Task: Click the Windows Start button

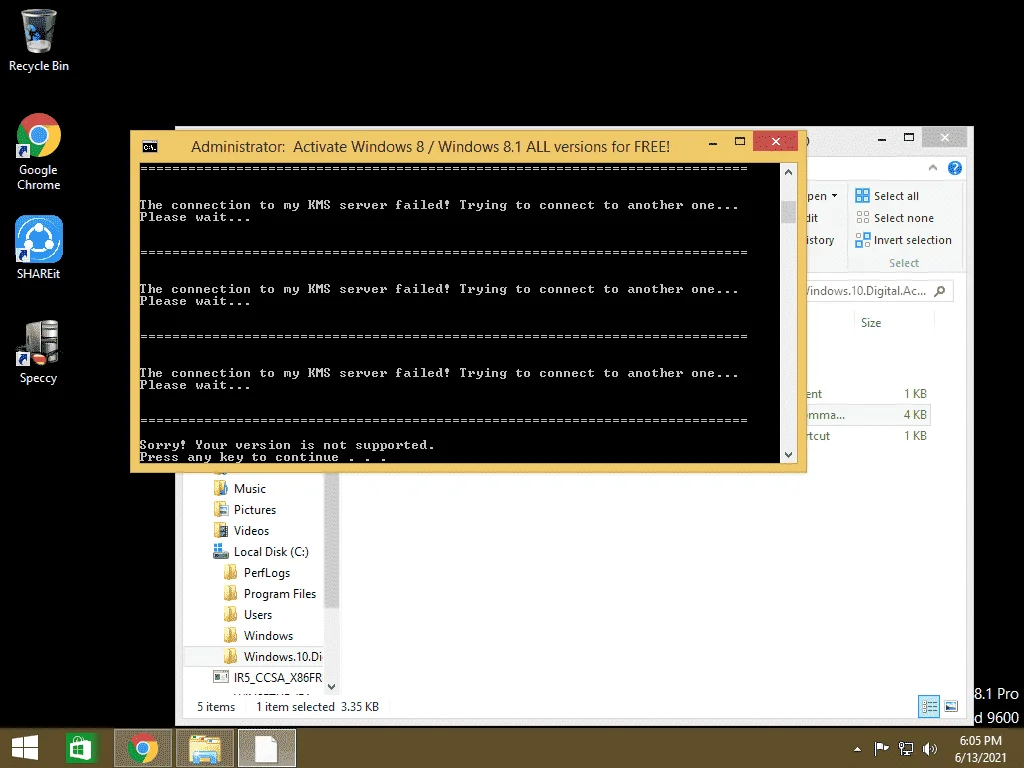Action: (x=25, y=748)
